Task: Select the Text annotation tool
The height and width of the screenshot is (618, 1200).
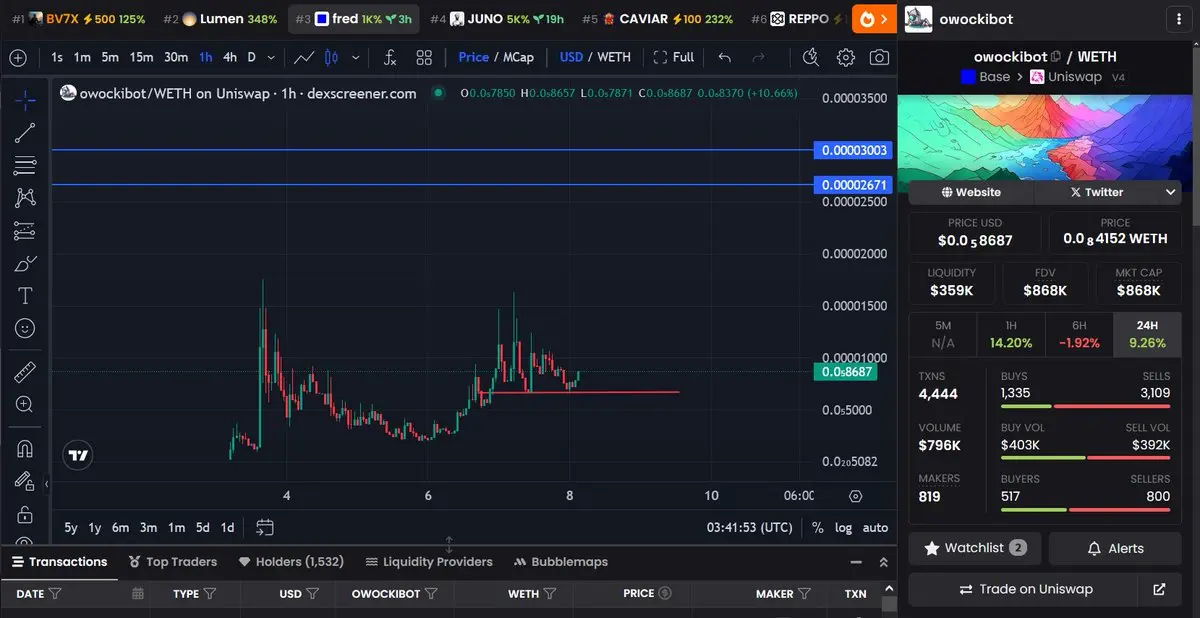Action: (25, 296)
